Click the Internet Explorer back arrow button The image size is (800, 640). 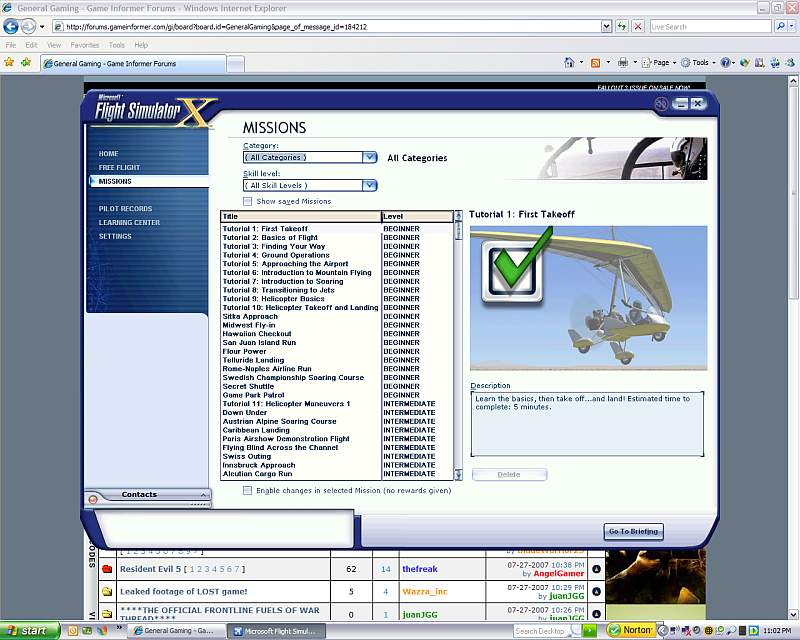coord(12,26)
